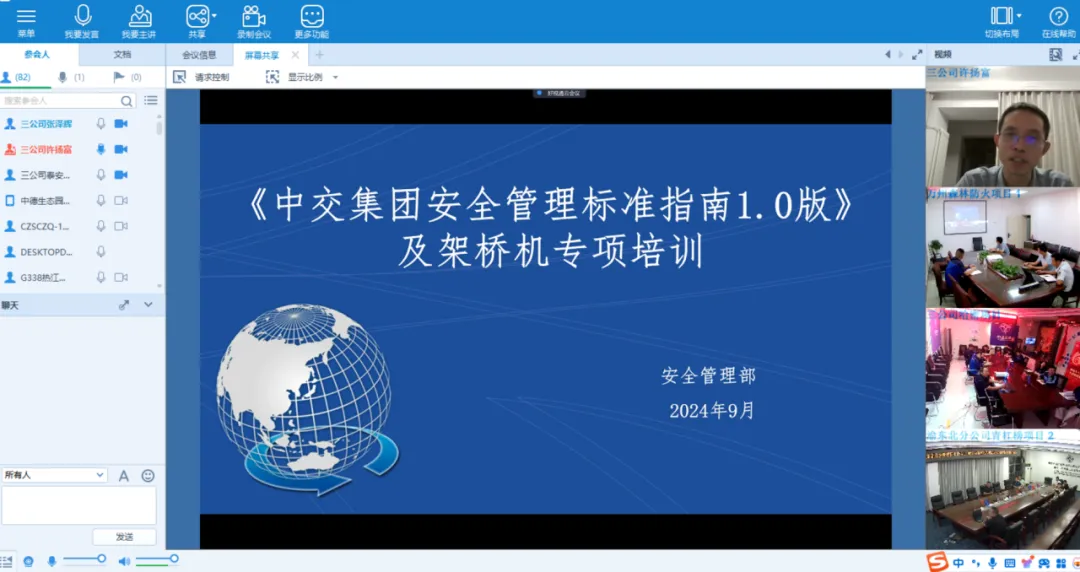
Task: Open 更多功能 smiley icon
Action: click(x=312, y=16)
